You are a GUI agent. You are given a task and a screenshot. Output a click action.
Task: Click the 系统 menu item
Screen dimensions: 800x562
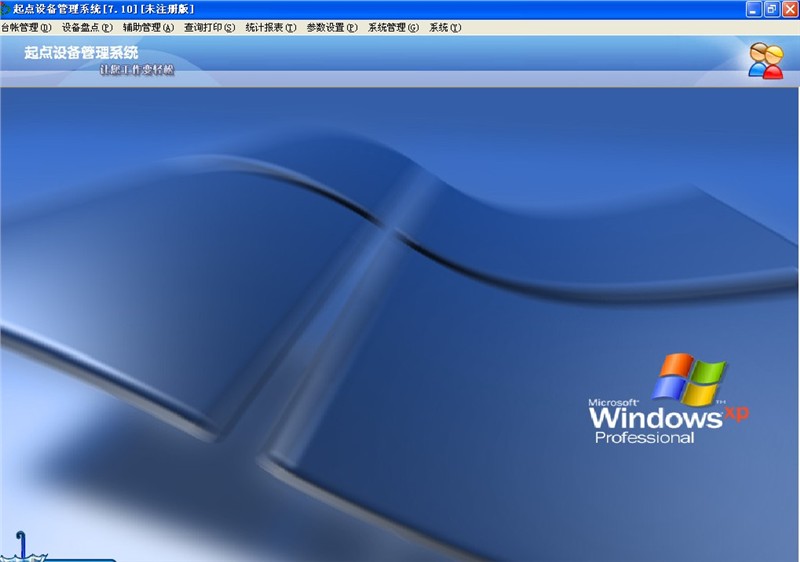pos(445,28)
